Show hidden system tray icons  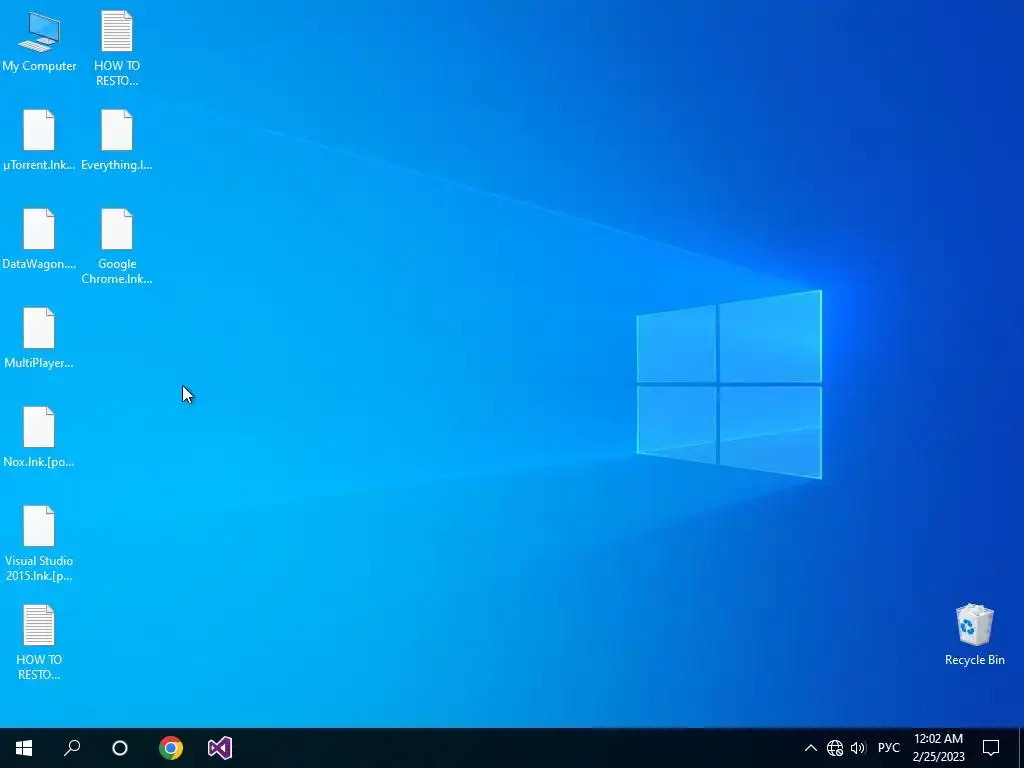tap(810, 748)
